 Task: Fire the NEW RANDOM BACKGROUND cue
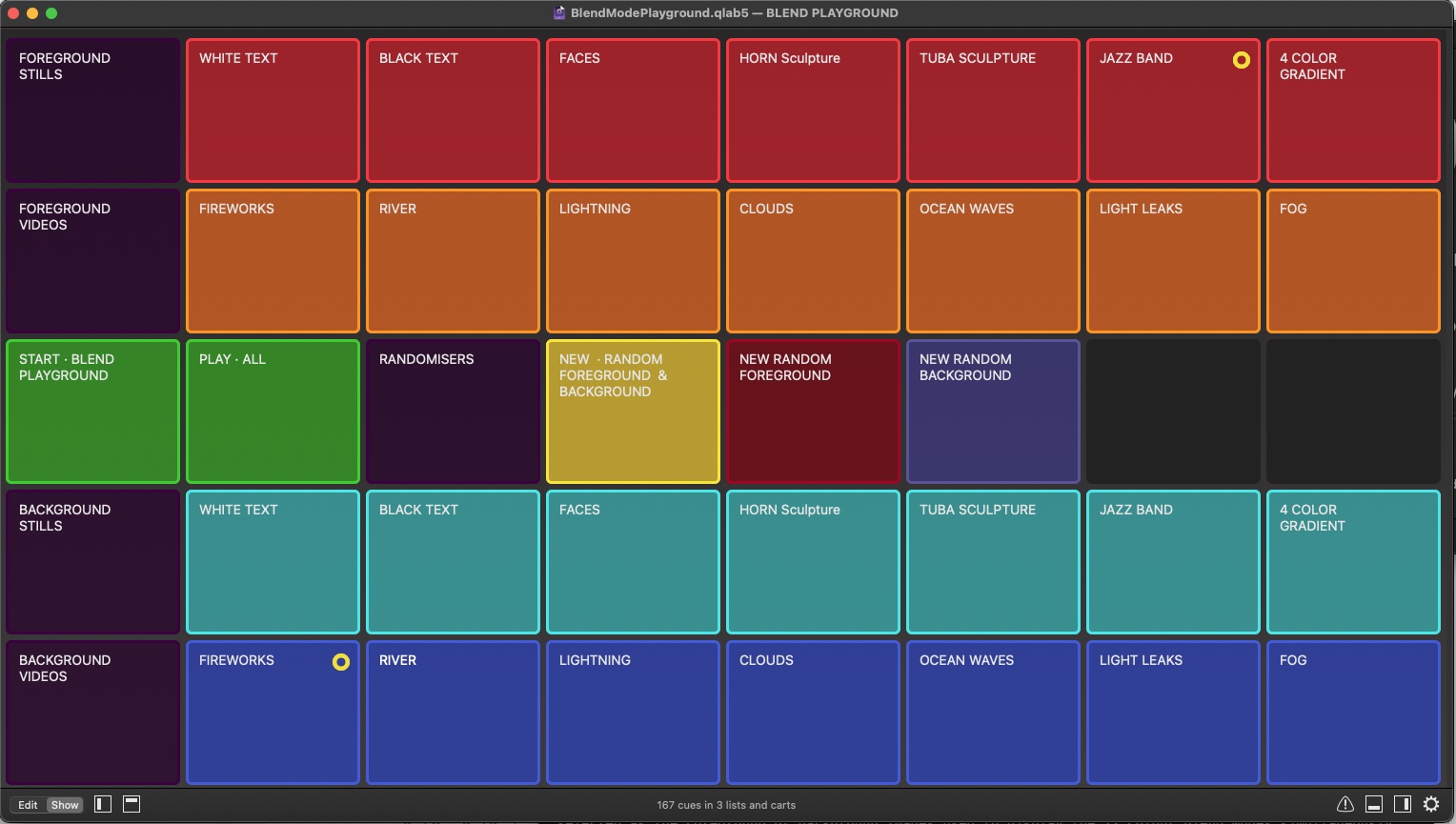[992, 412]
